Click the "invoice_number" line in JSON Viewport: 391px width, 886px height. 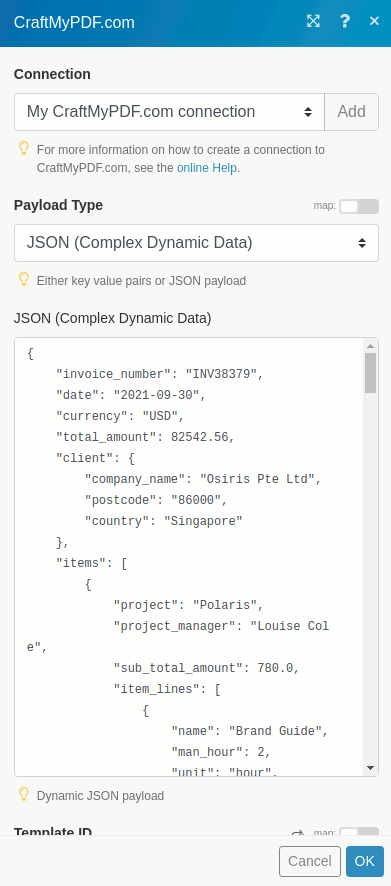coord(160,375)
